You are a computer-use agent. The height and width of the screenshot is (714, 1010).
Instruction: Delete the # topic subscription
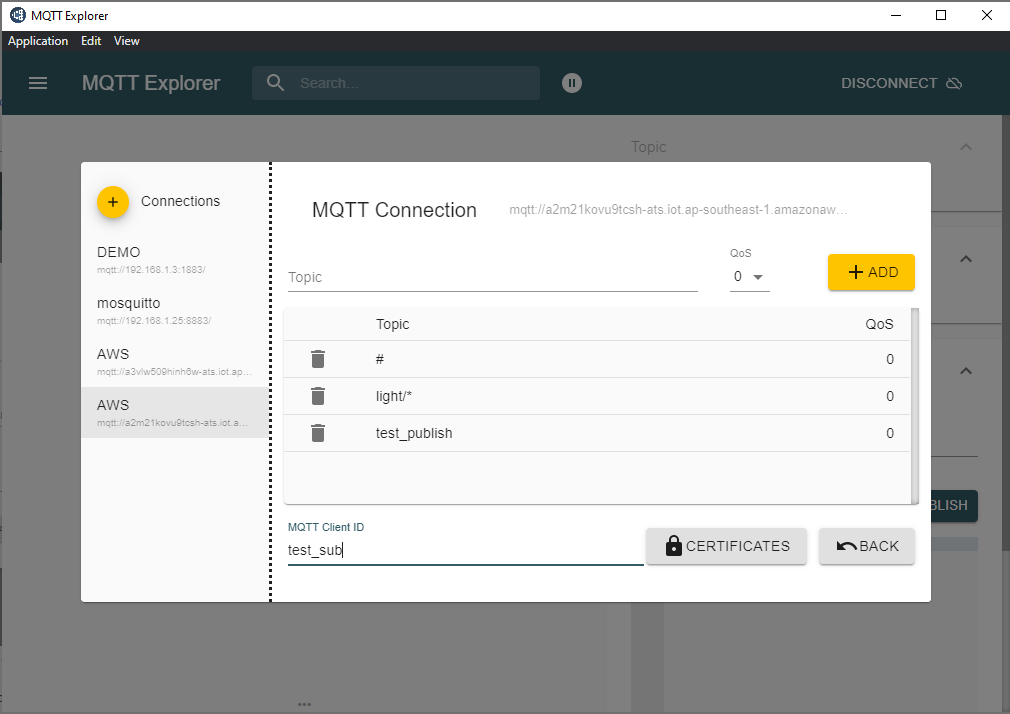[317, 358]
